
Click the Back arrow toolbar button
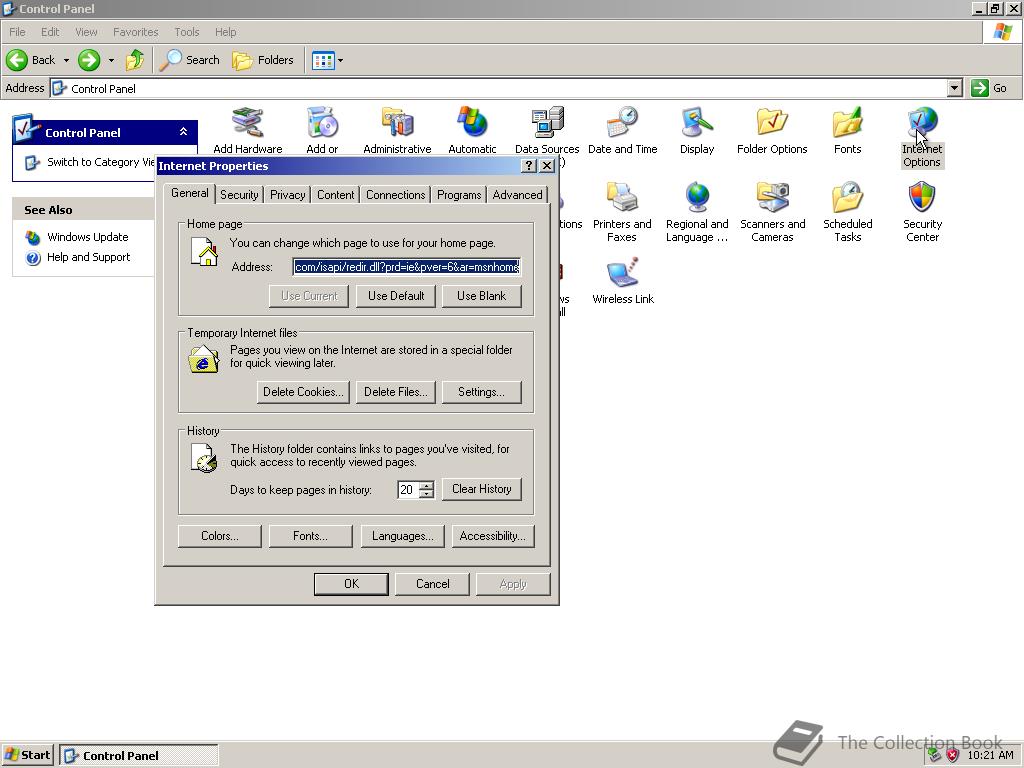[x=31, y=60]
